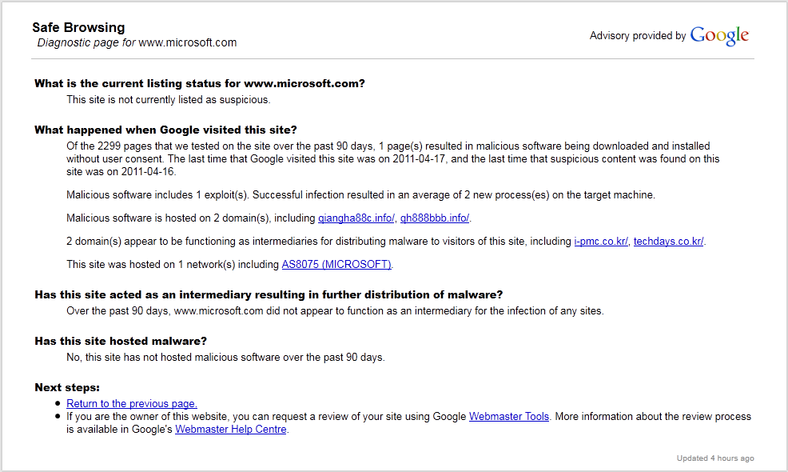This screenshot has height=472, width=788.
Task: Click heading 'What is the current listing status'
Action: tap(200, 83)
